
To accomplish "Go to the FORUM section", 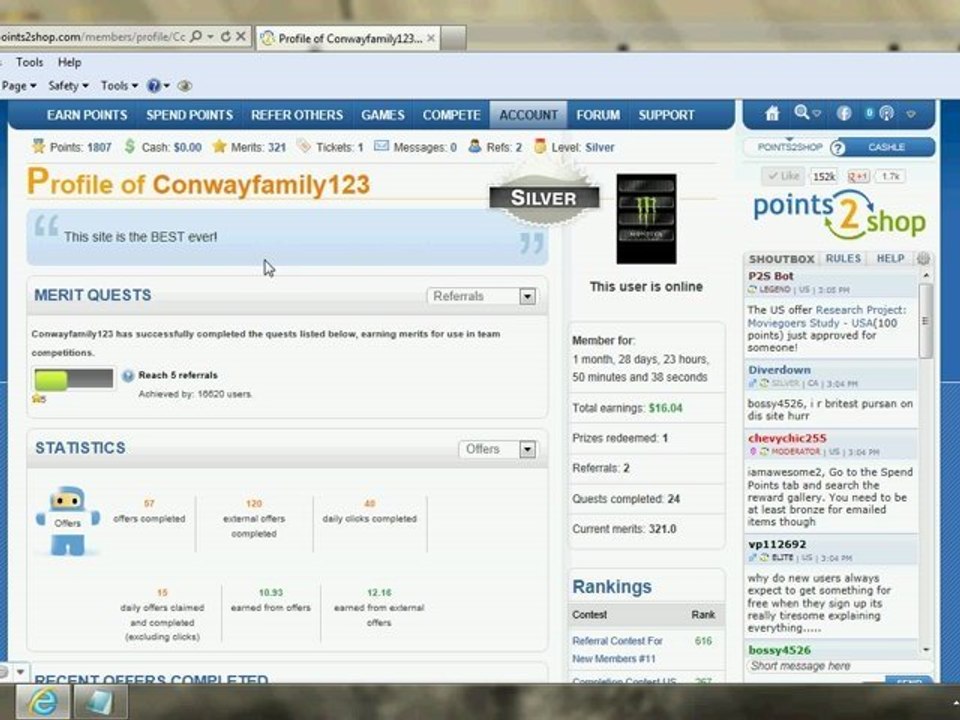I will (x=598, y=115).
